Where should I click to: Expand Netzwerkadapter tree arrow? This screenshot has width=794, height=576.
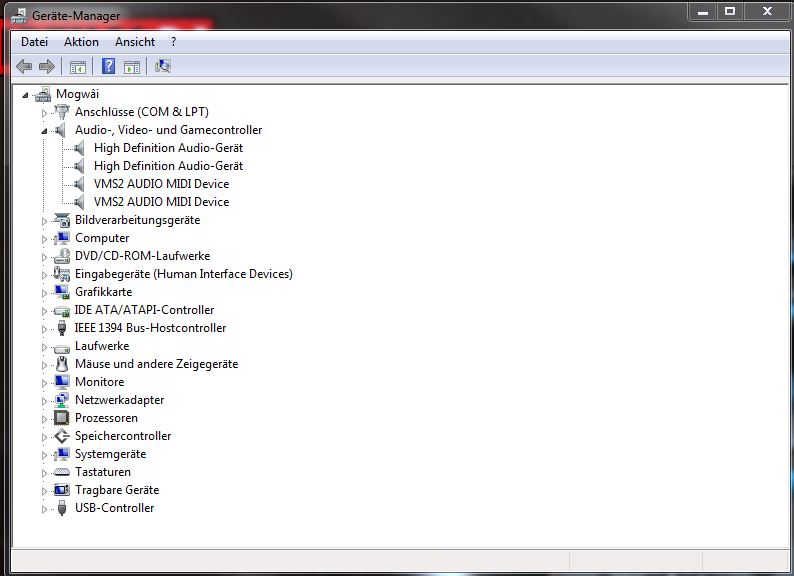44,401
